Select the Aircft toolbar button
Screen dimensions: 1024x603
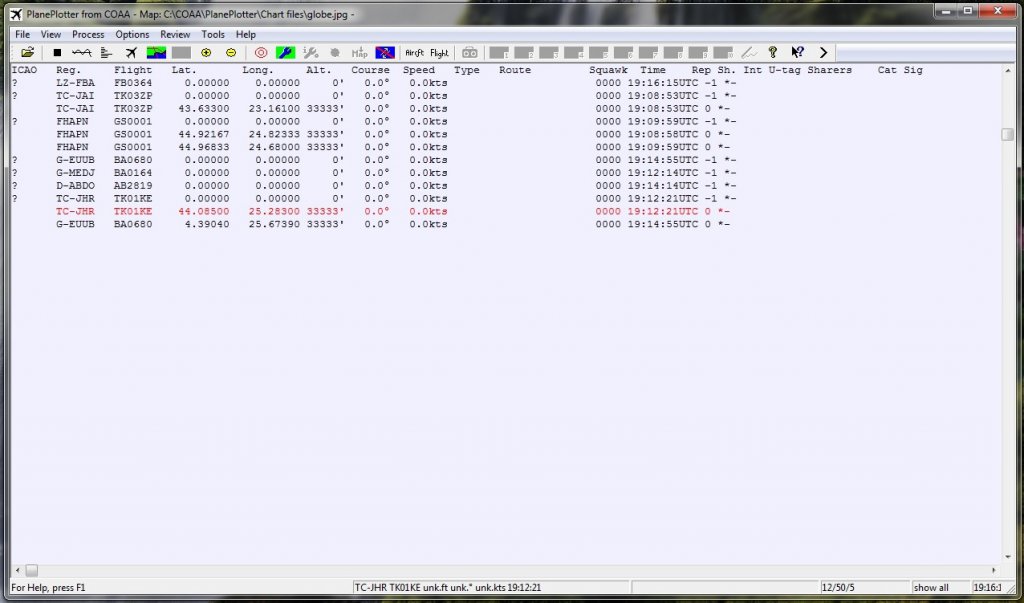pos(415,52)
